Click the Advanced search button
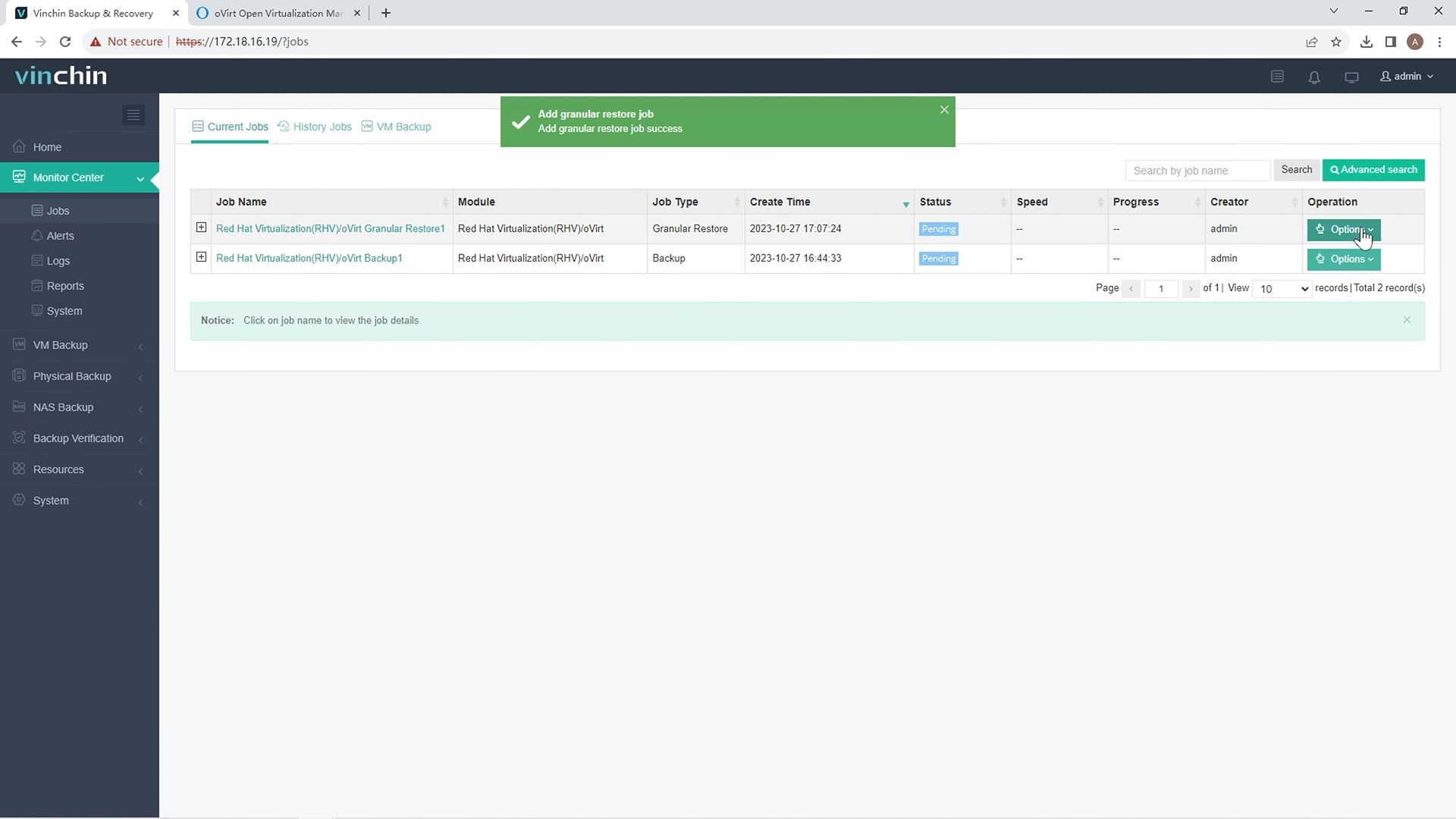Viewport: 1456px width, 819px height. tap(1373, 170)
